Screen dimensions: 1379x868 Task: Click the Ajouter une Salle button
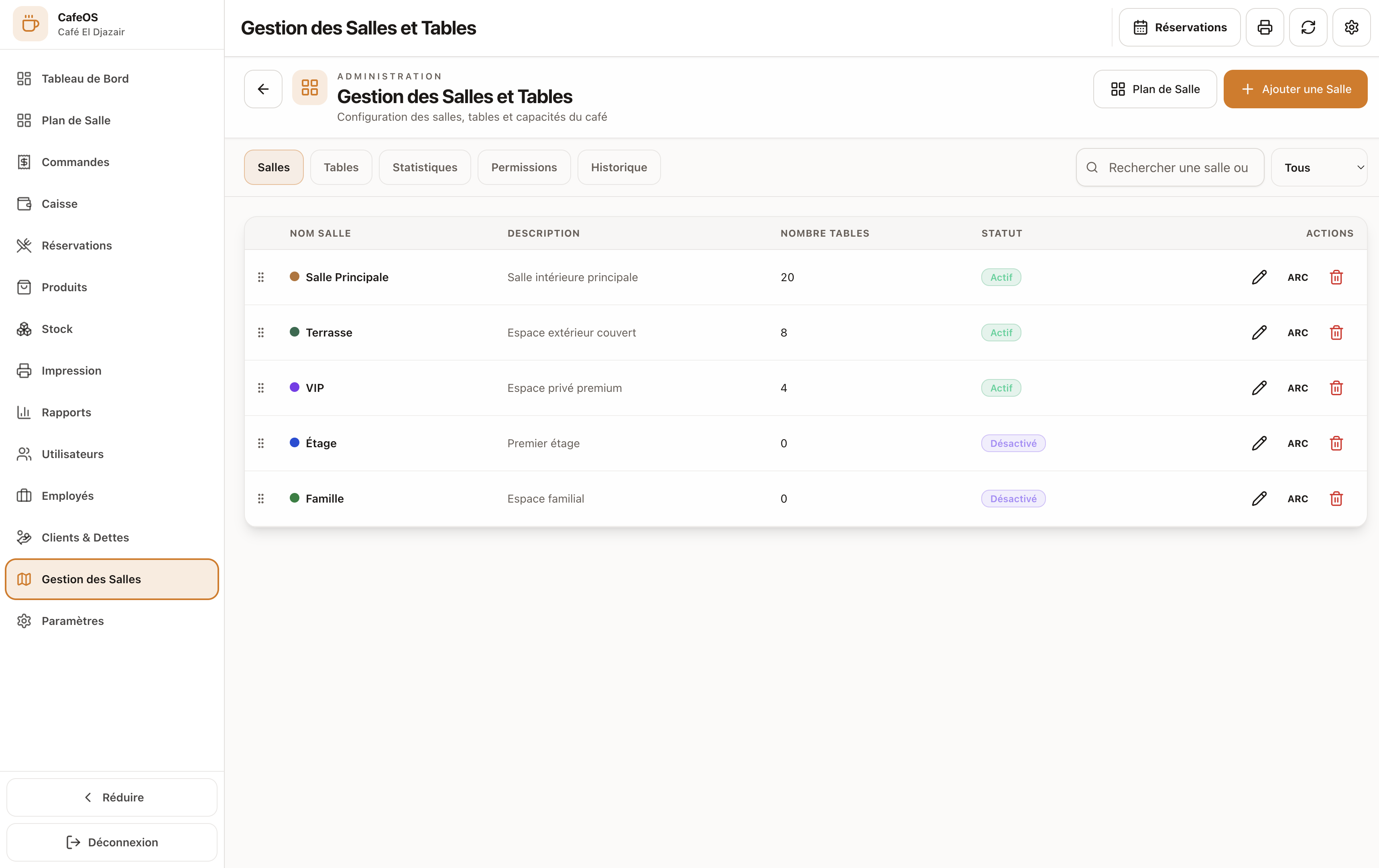1296,89
